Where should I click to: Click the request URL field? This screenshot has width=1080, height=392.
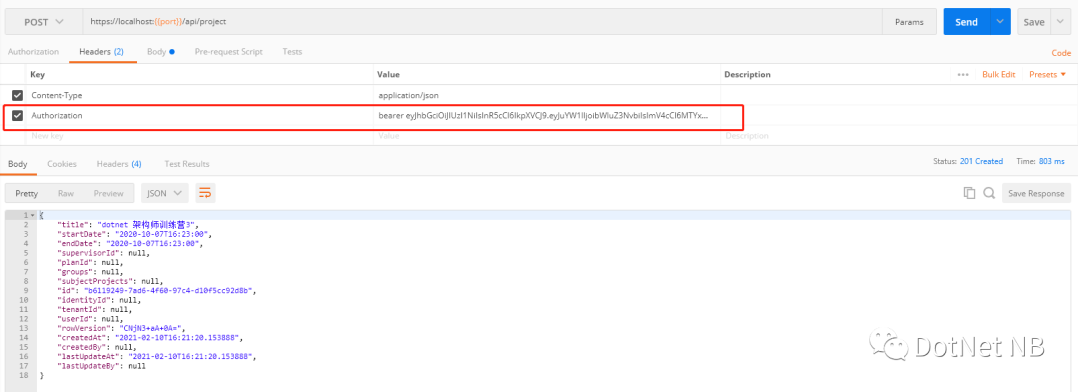tap(482, 22)
